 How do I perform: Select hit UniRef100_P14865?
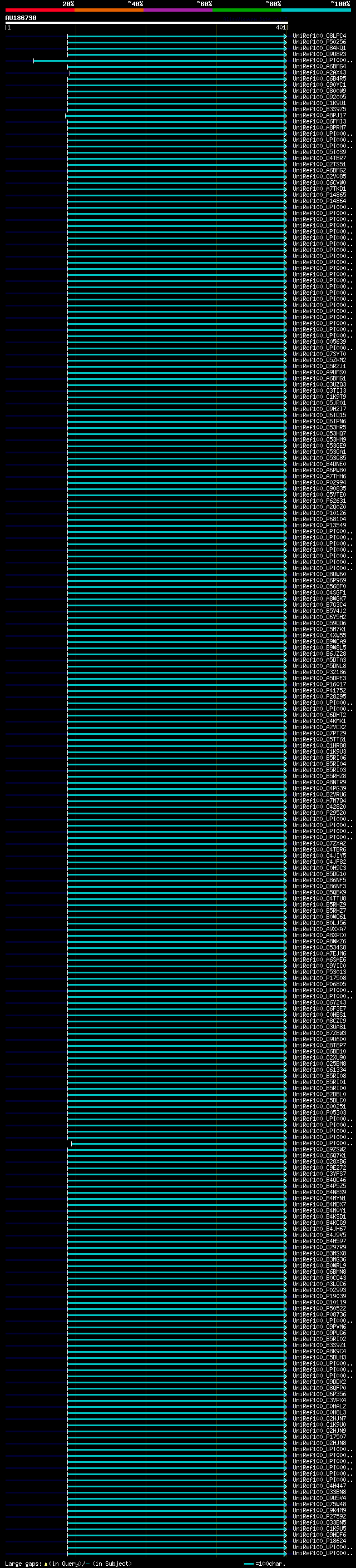319,195
